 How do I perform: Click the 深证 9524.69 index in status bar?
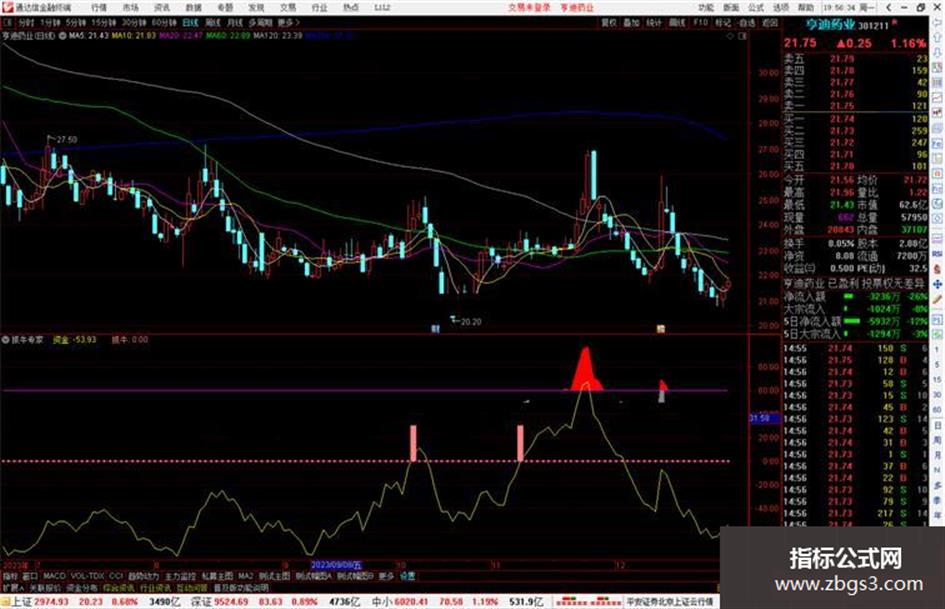coord(218,602)
